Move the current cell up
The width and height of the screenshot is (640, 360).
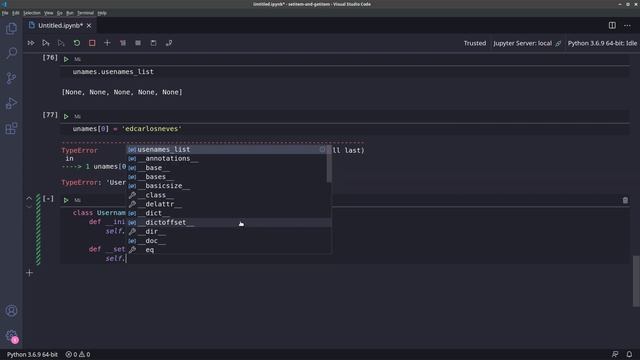[29, 198]
